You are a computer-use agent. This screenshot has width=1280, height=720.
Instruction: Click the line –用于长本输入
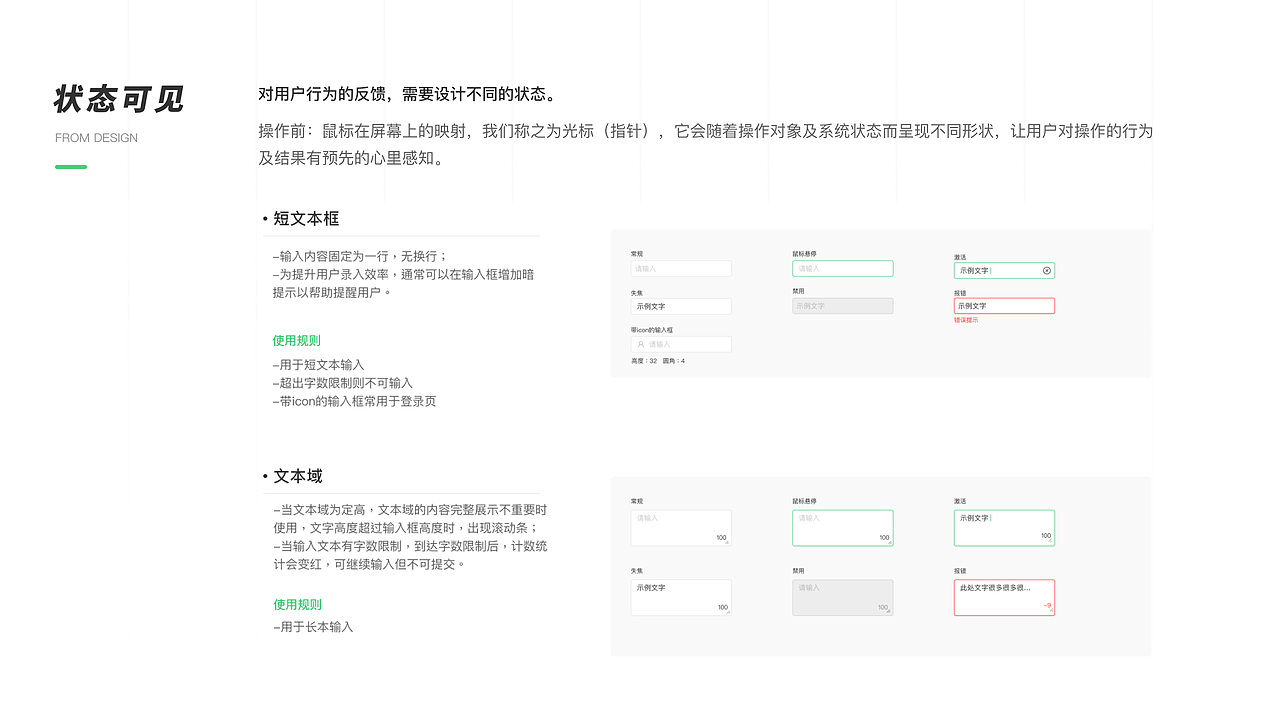tap(313, 627)
